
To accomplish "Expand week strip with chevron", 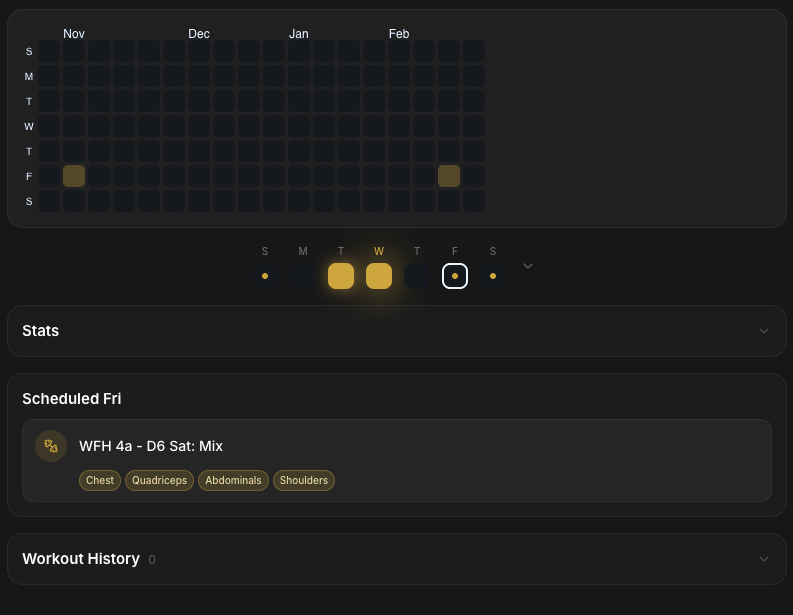I will point(528,266).
